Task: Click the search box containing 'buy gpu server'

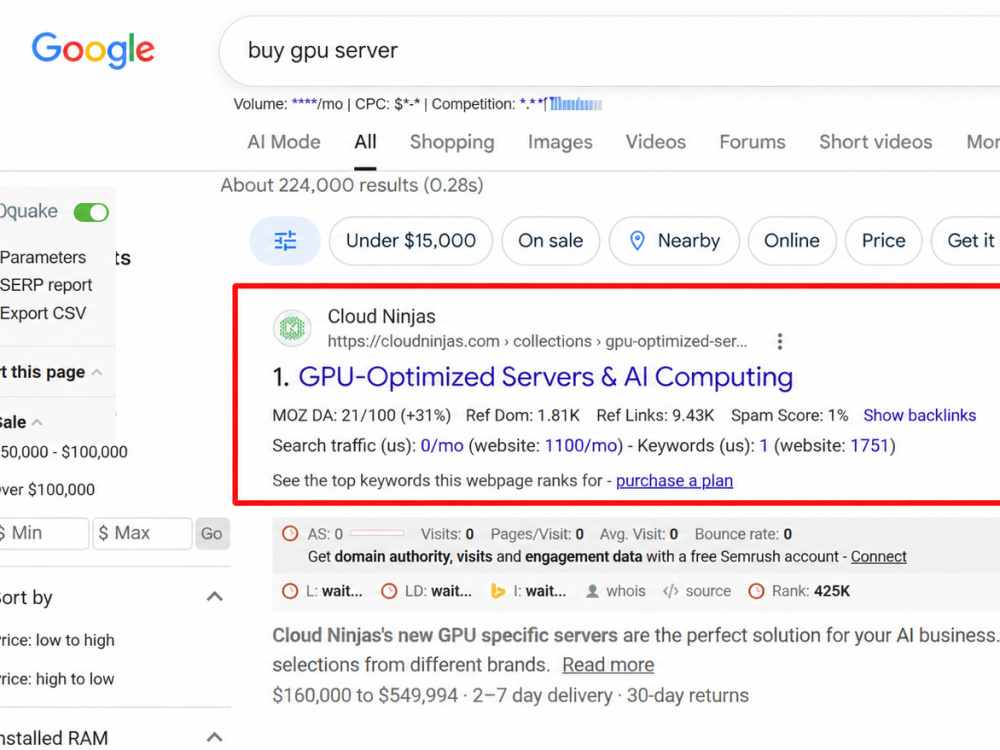Action: [x=612, y=51]
